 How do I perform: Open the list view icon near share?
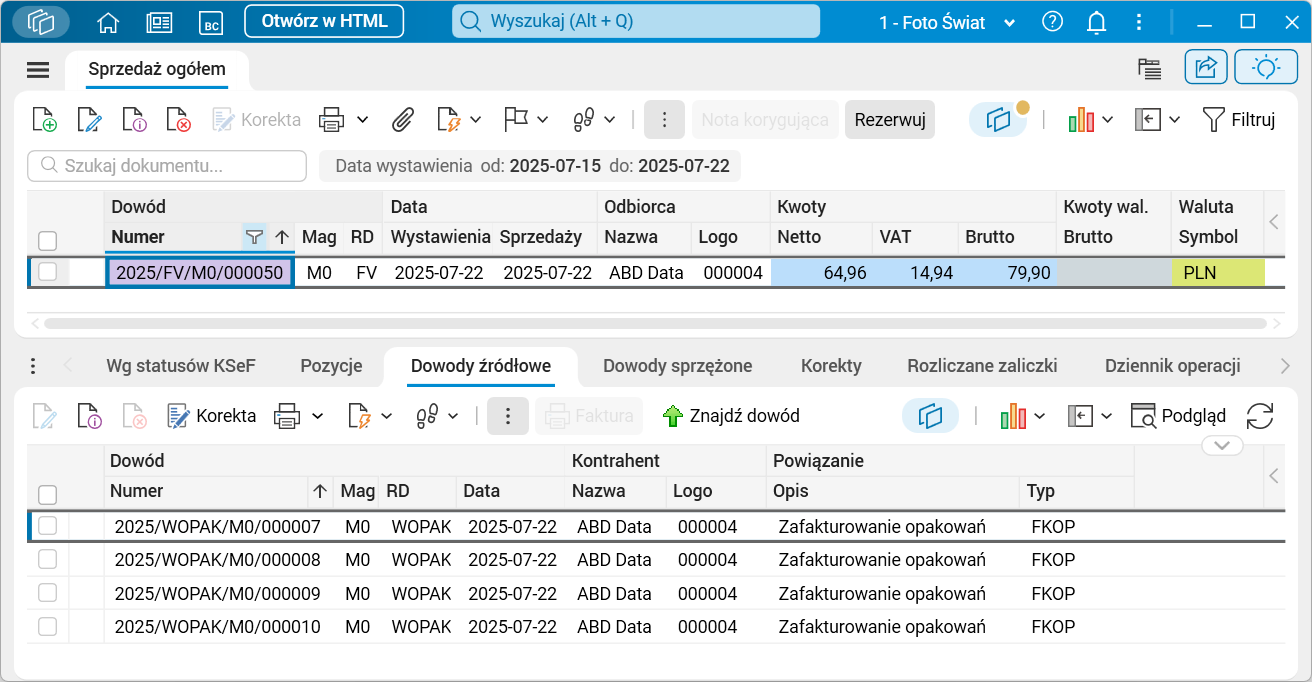[x=1149, y=68]
